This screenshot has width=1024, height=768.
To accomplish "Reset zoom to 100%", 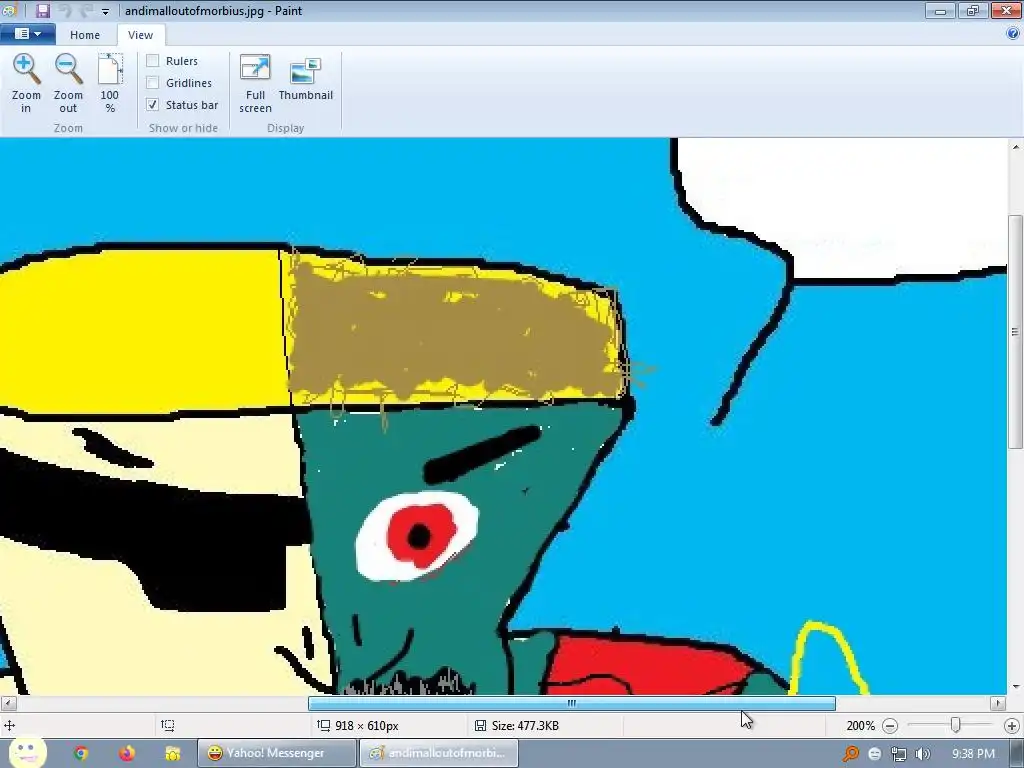I will pos(110,83).
